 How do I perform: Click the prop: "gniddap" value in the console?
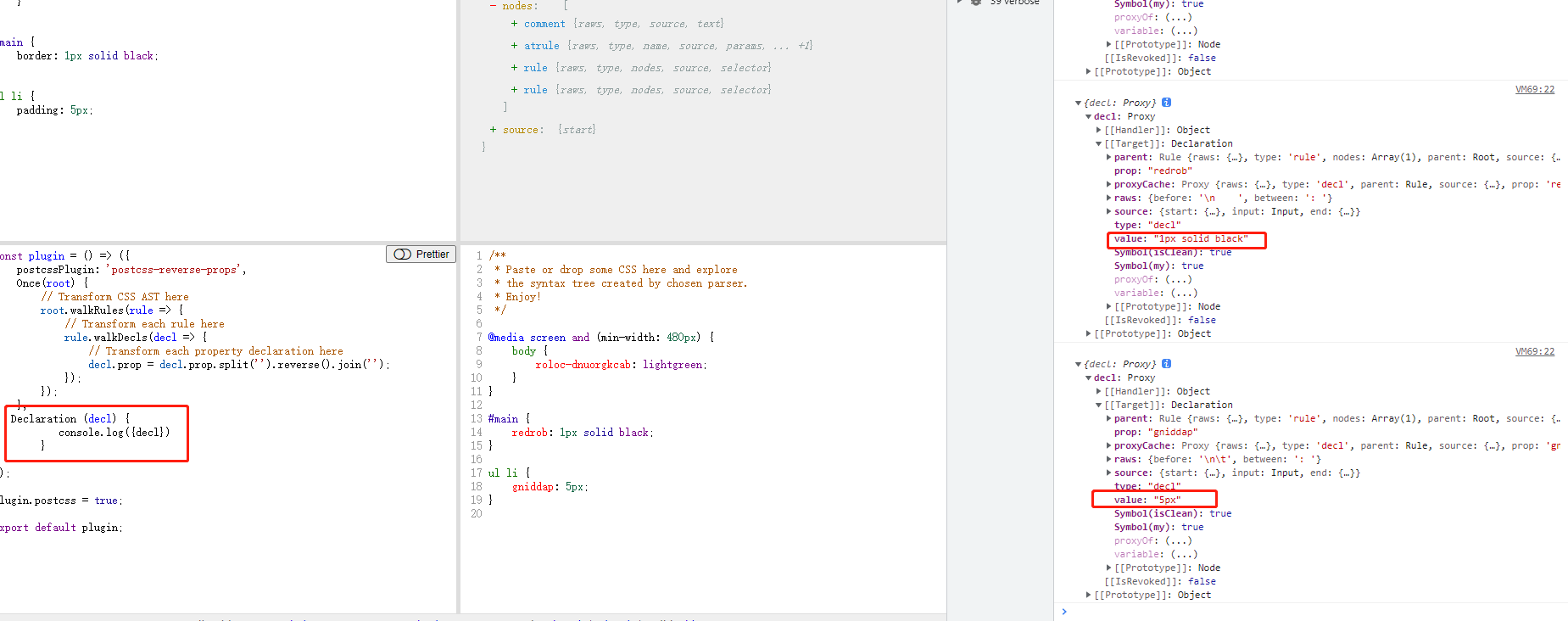tap(1173, 432)
